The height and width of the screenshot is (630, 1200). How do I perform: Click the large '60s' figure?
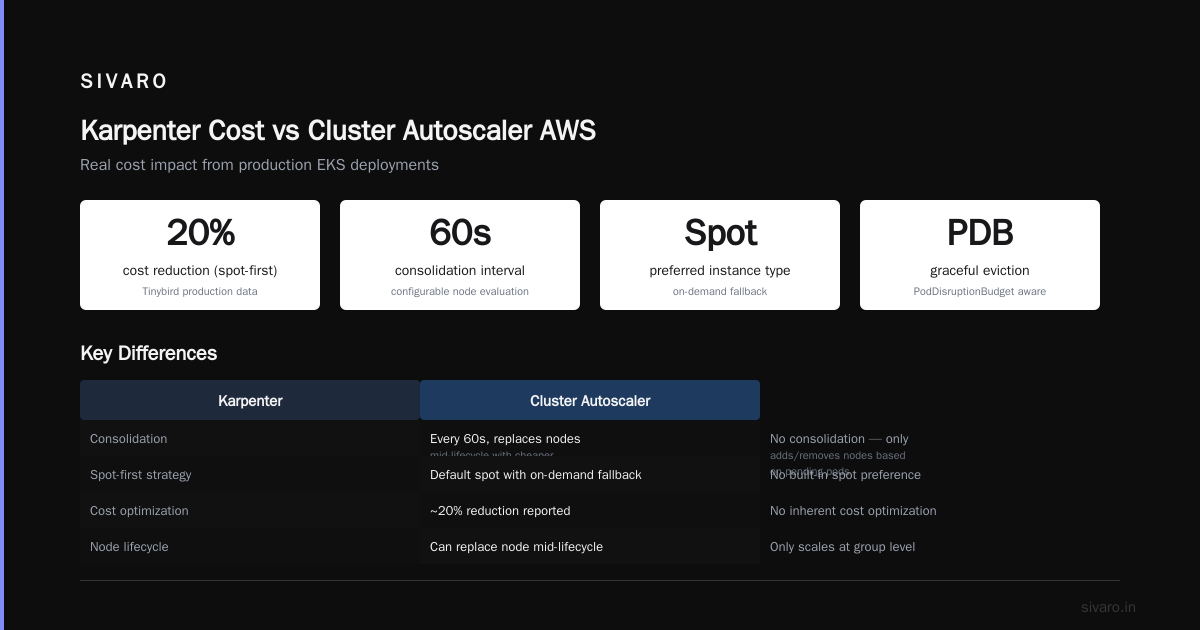pos(460,233)
